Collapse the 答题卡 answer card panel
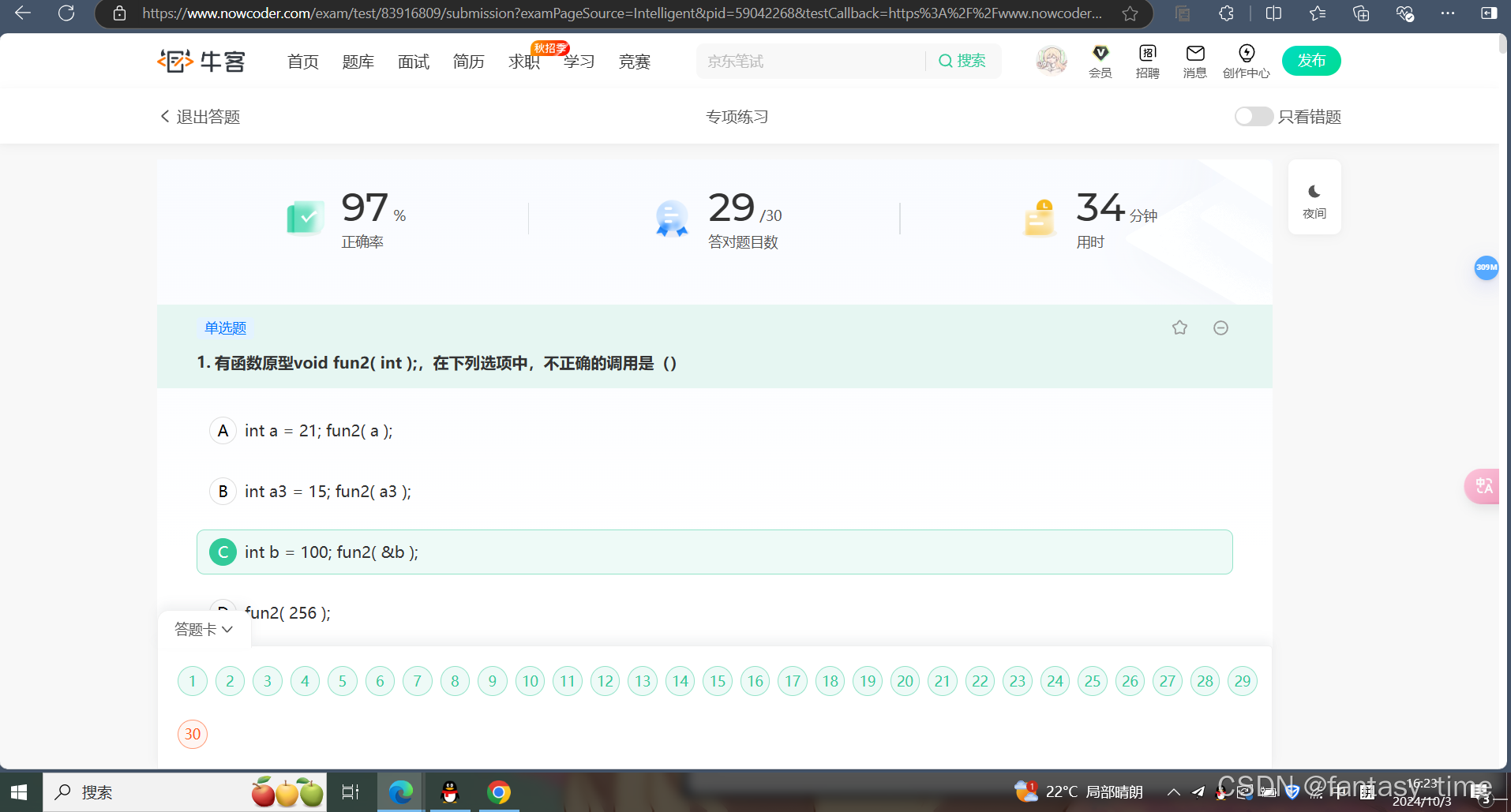1511x812 pixels. (x=204, y=628)
